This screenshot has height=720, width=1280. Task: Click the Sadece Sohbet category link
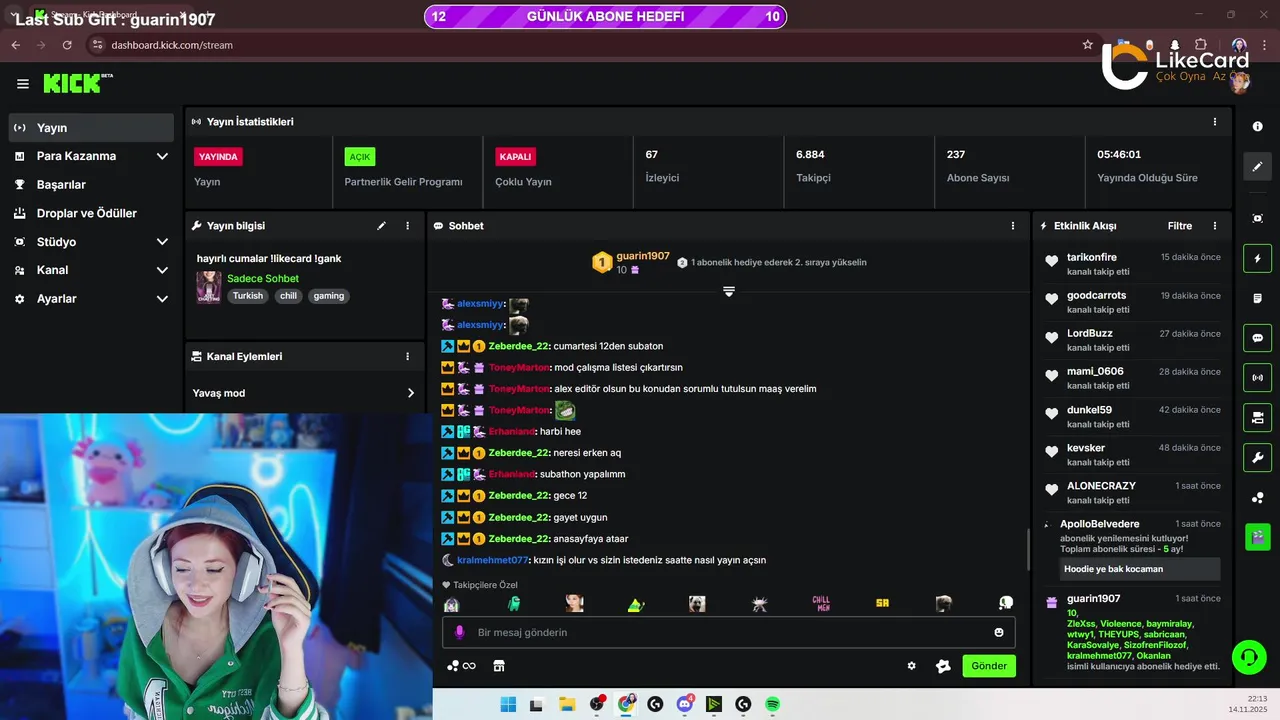point(263,279)
